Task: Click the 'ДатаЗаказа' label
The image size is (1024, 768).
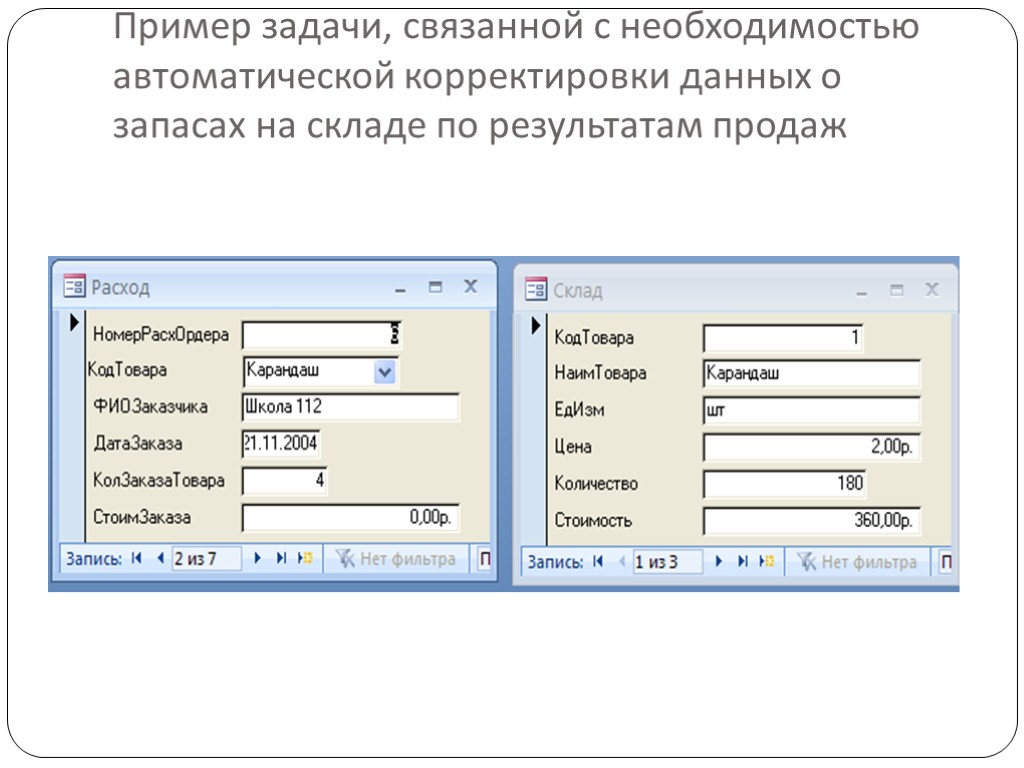Action: click(138, 443)
